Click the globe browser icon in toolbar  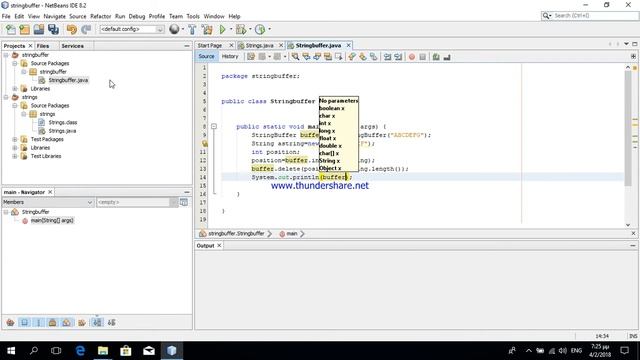pyautogui.click(x=174, y=29)
